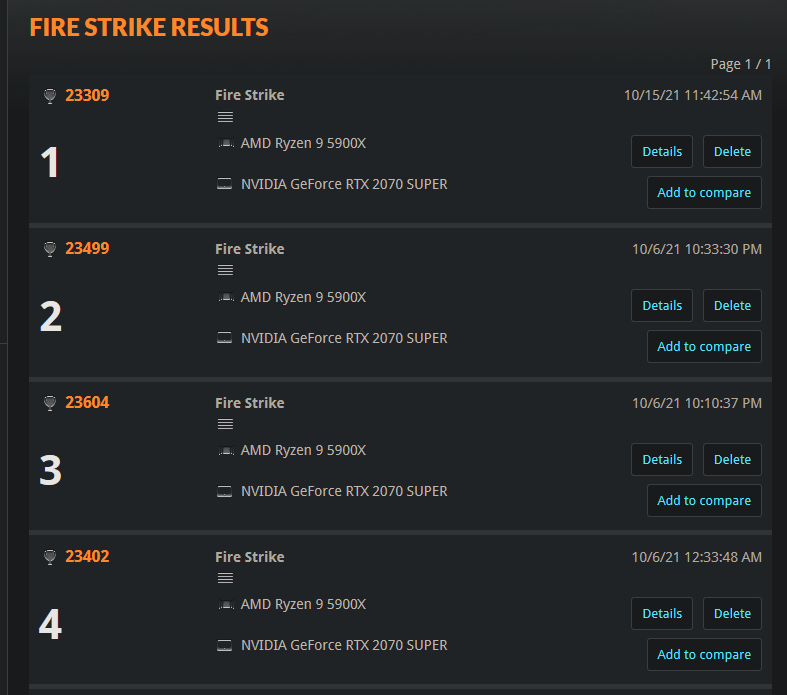Click the large rank number 1
The height and width of the screenshot is (695, 787).
pyautogui.click(x=50, y=162)
